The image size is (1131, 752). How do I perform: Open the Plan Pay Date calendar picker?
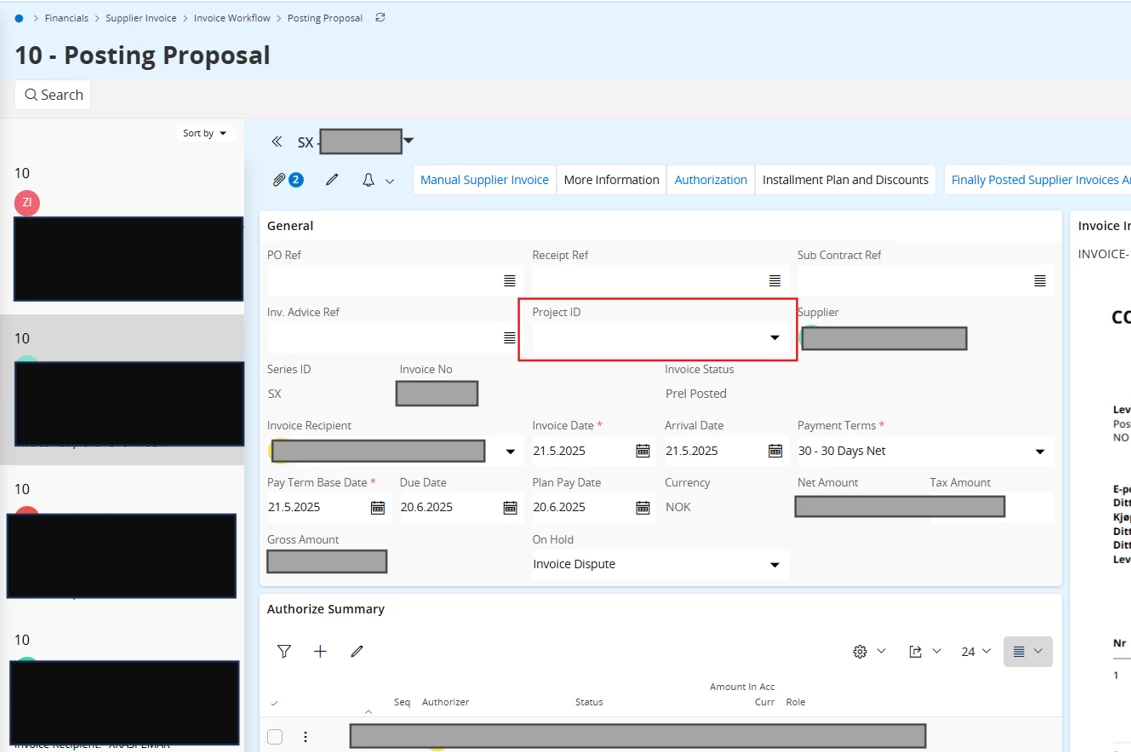tap(643, 508)
